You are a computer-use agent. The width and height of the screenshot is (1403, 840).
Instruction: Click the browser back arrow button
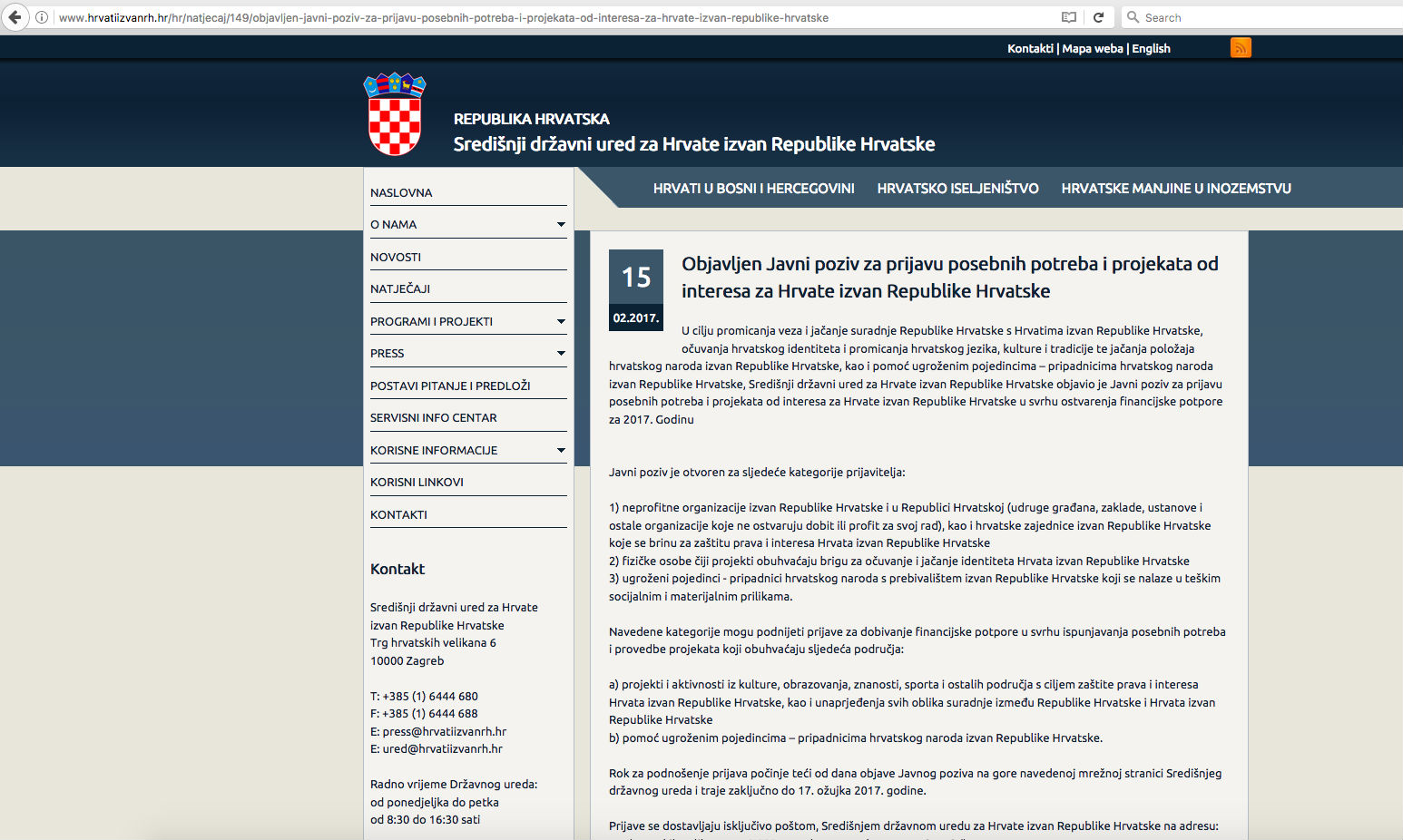15,17
